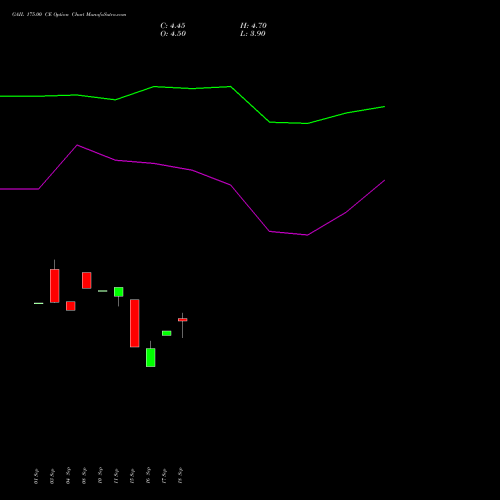Image resolution: width=500 pixels, height=500 pixels.
Task: Click the "18 Sep" date axis label
Action: pyautogui.click(x=180, y=476)
